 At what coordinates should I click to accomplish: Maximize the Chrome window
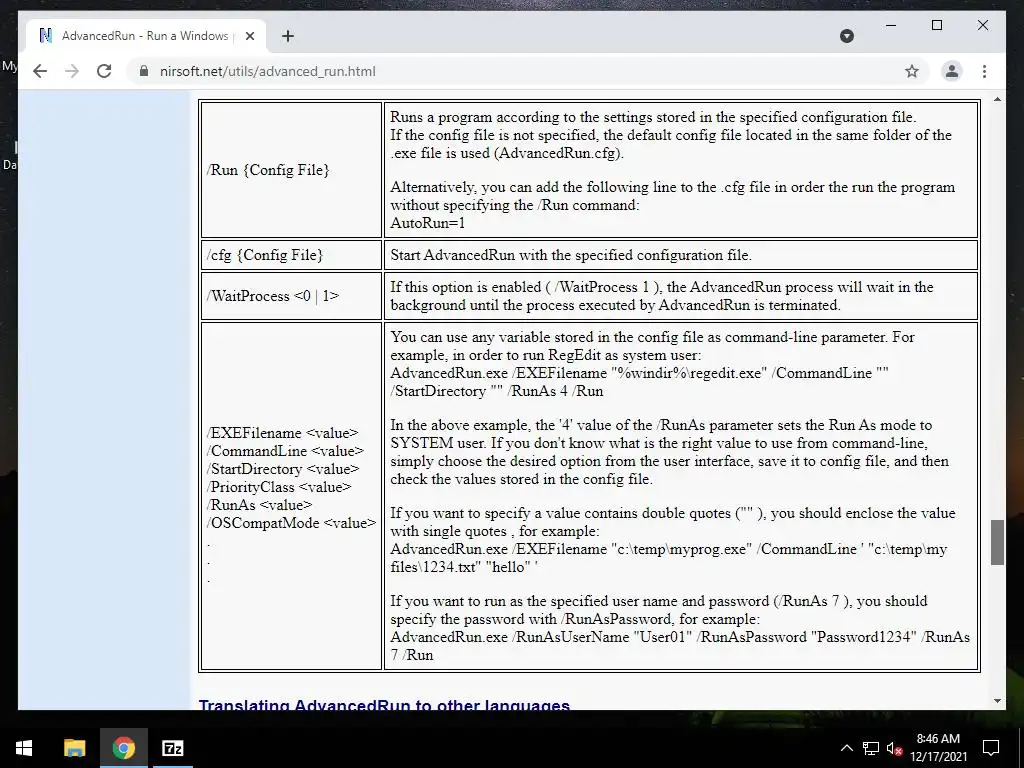[936, 25]
